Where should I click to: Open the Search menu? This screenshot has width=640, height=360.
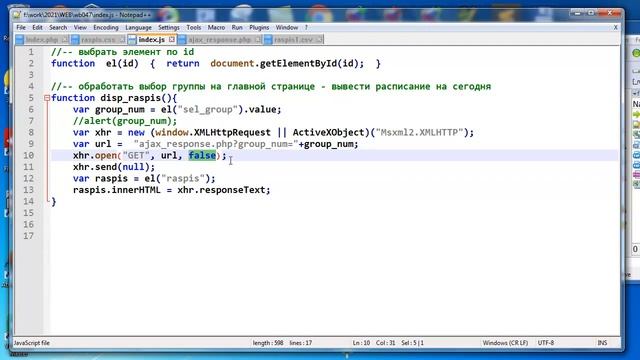tap(58, 27)
